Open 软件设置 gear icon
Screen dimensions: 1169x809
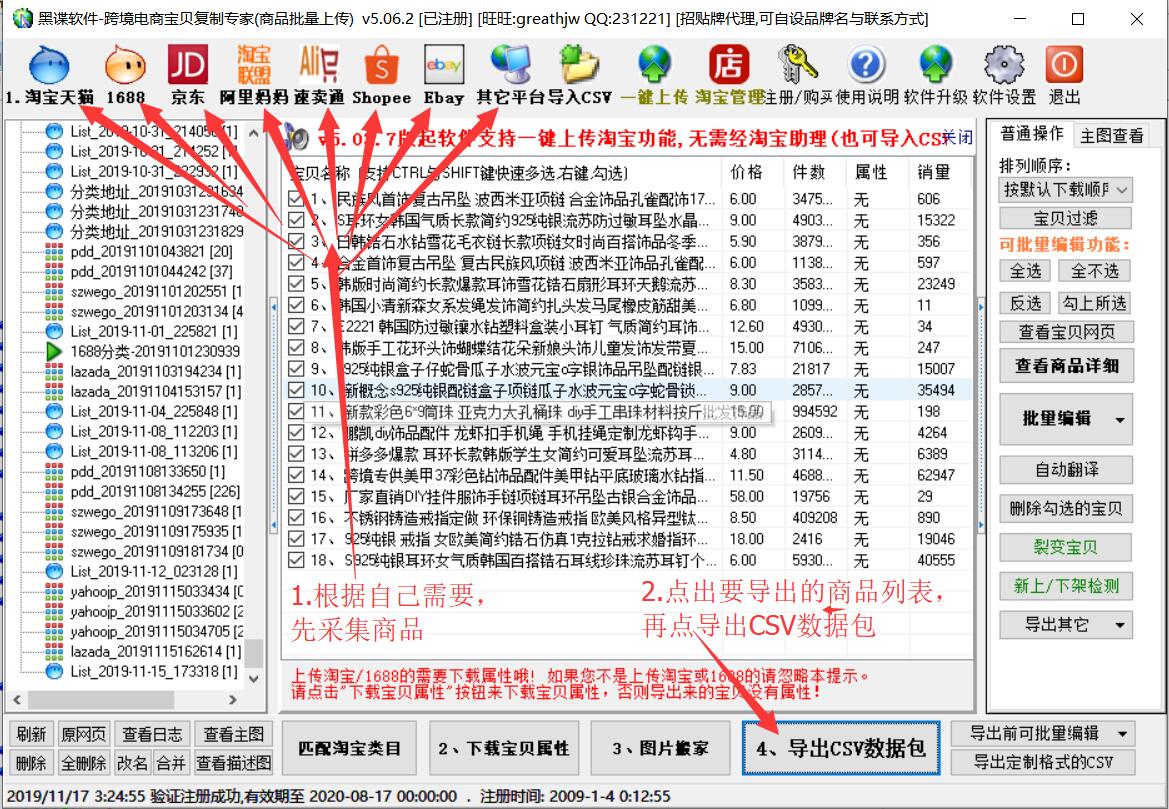1003,64
